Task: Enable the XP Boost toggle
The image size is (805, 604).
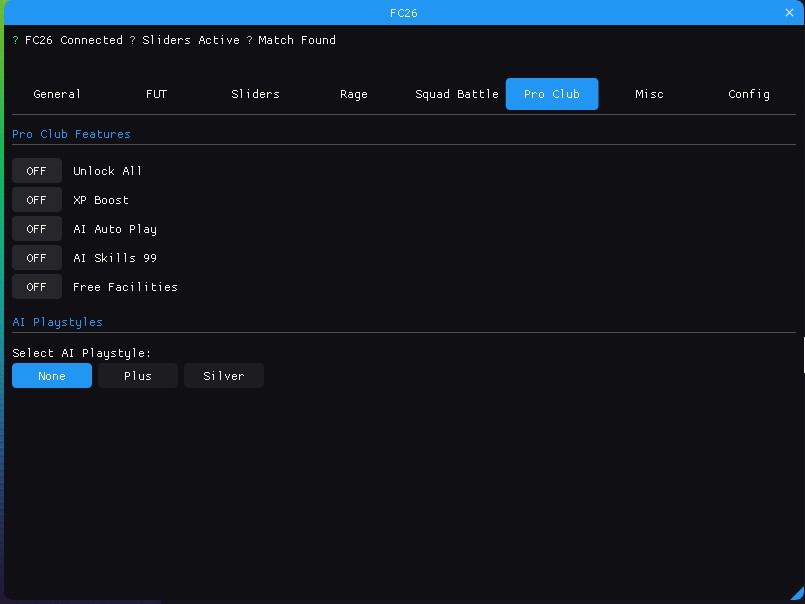Action: tap(37, 200)
